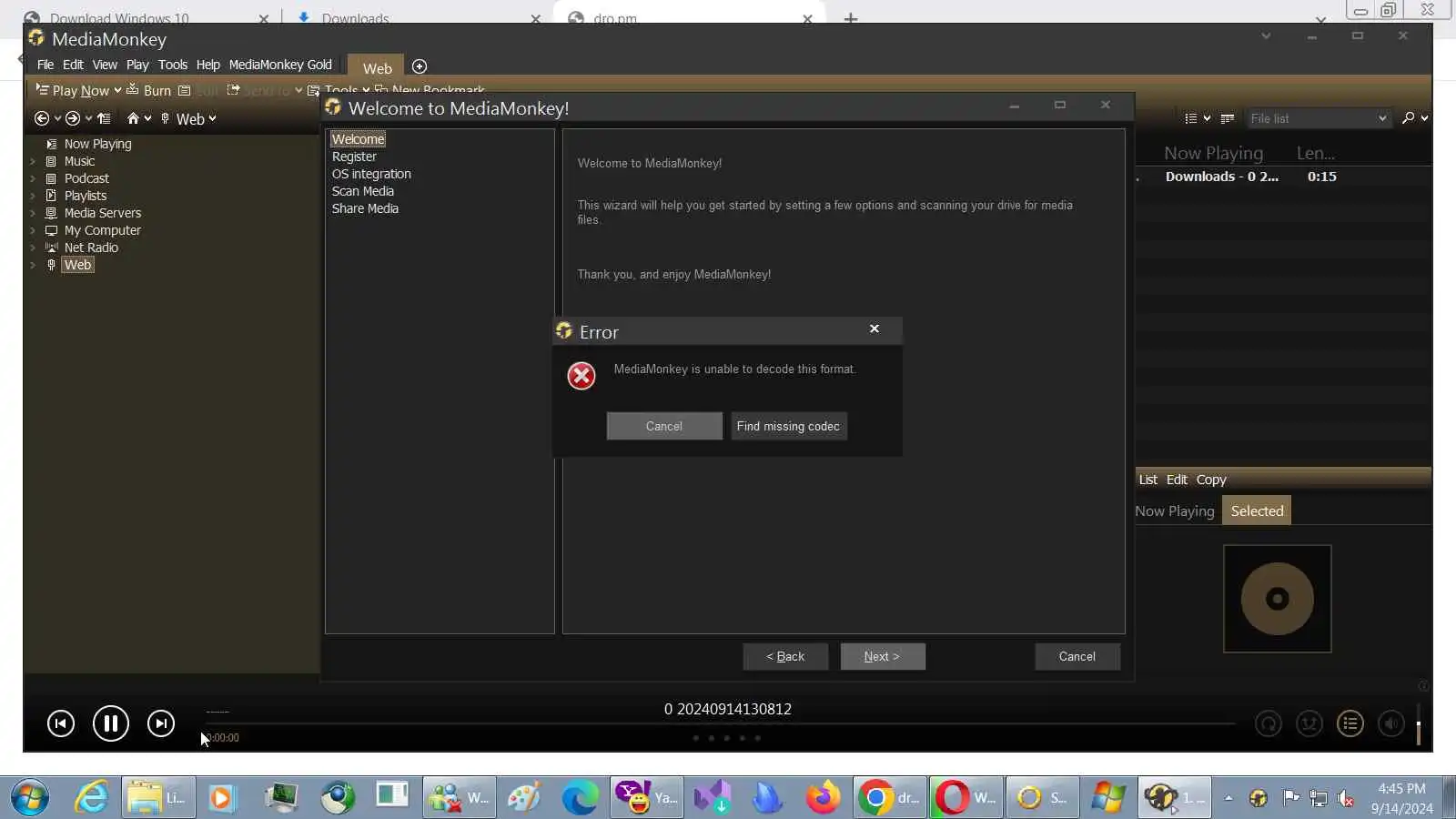
Task: Select the Downloads - 0 2... track row
Action: click(1283, 177)
